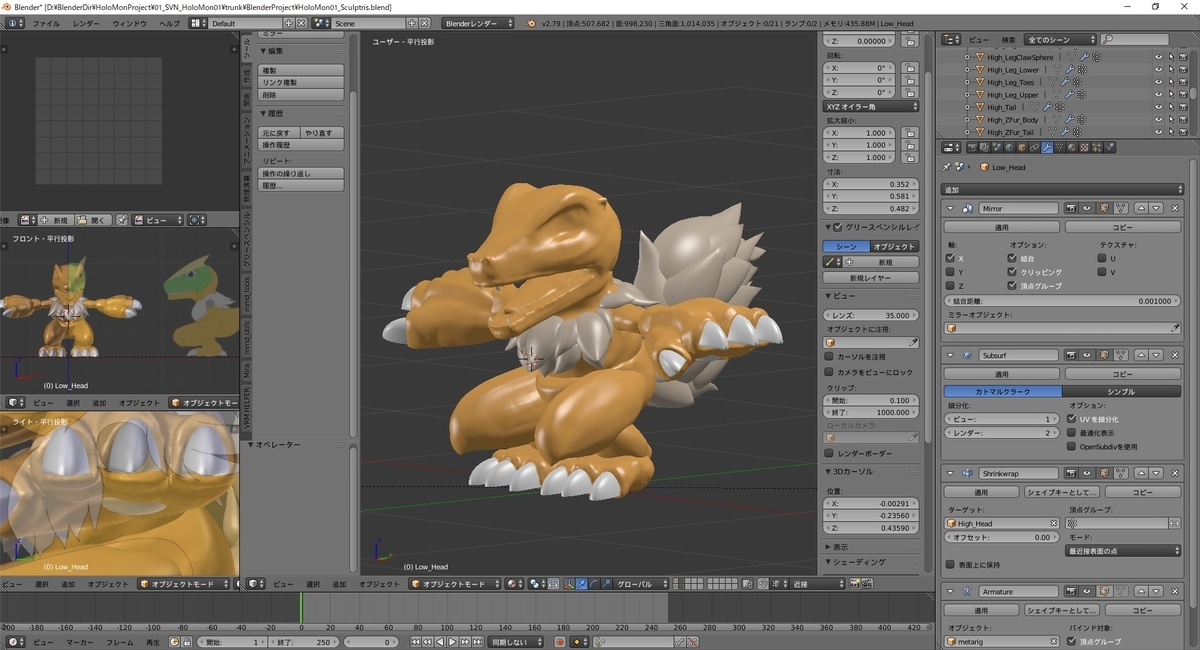This screenshot has width=1200, height=650.
Task: Open the ファイル menu
Action: click(x=46, y=22)
